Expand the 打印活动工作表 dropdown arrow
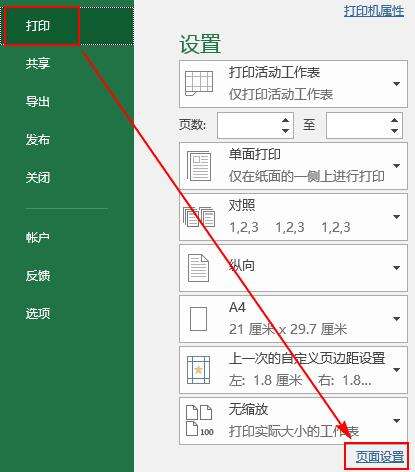The width and height of the screenshot is (415, 472). pos(396,84)
